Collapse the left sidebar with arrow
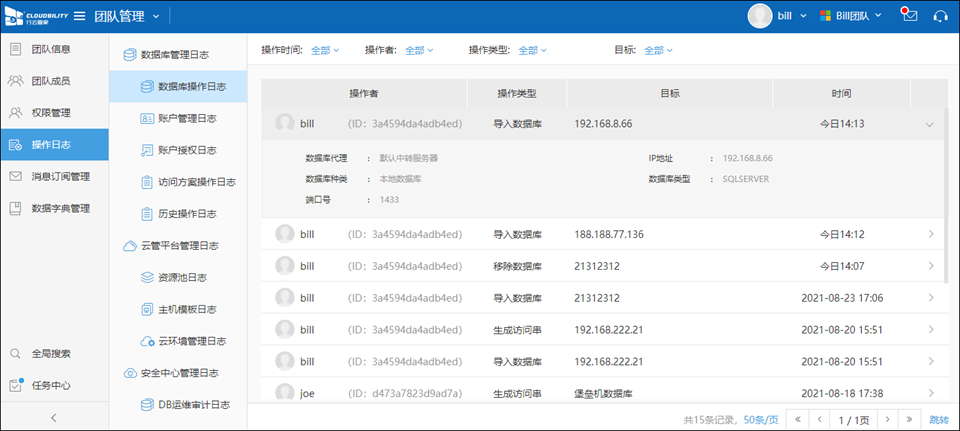960x431 pixels. pyautogui.click(x=54, y=417)
